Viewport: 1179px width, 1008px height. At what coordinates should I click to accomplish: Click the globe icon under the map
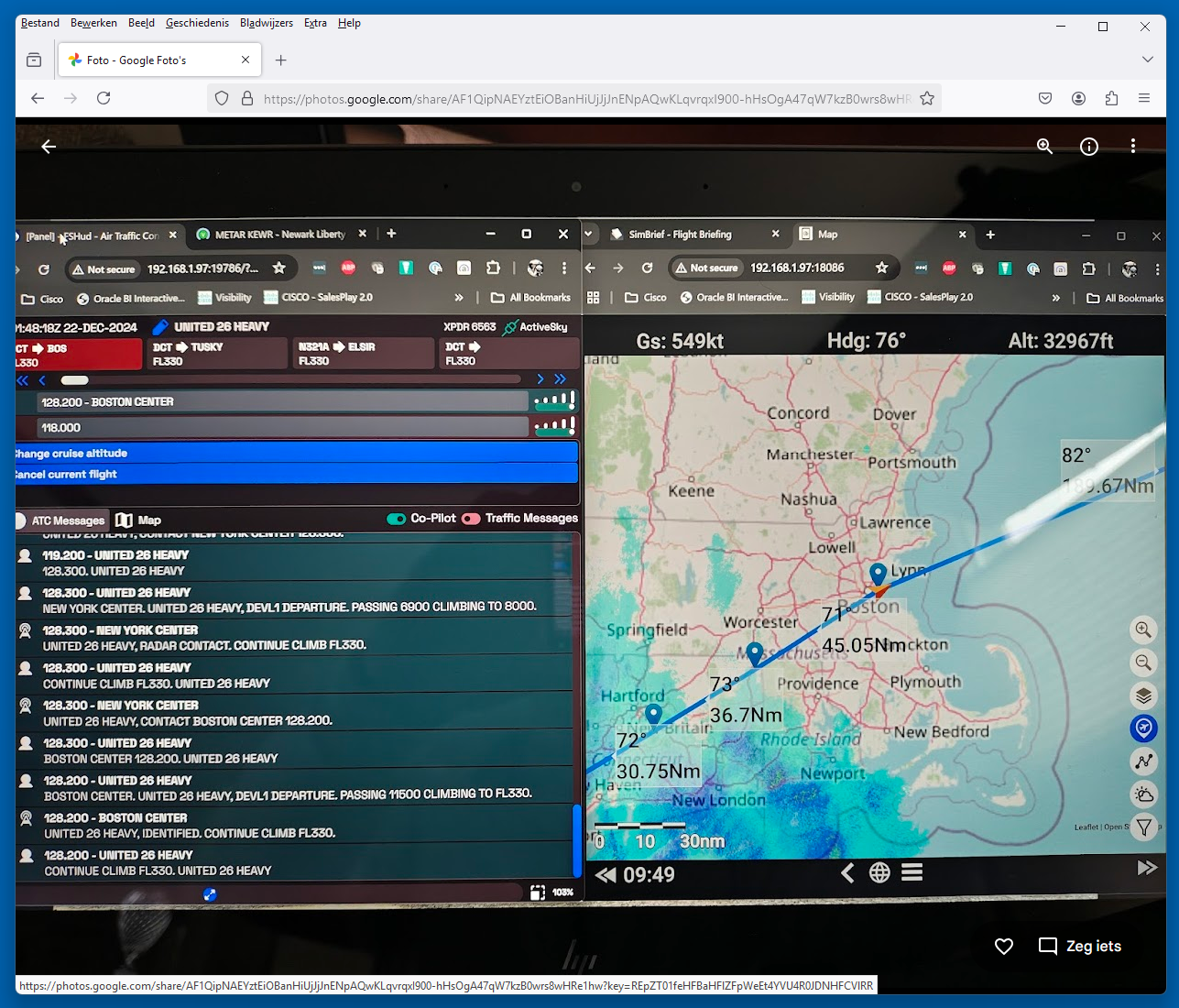click(879, 872)
